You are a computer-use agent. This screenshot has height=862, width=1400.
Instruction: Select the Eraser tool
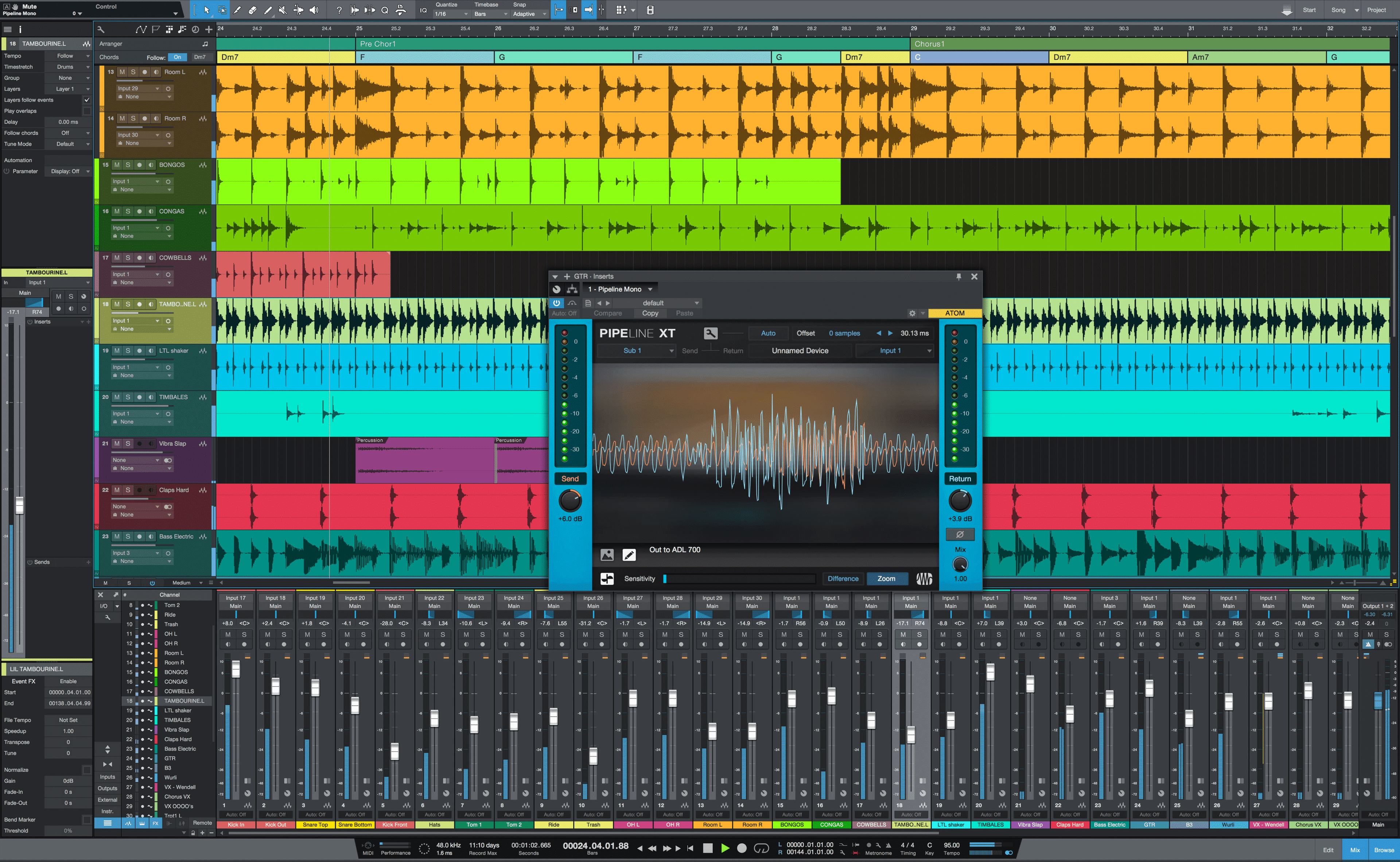point(252,10)
